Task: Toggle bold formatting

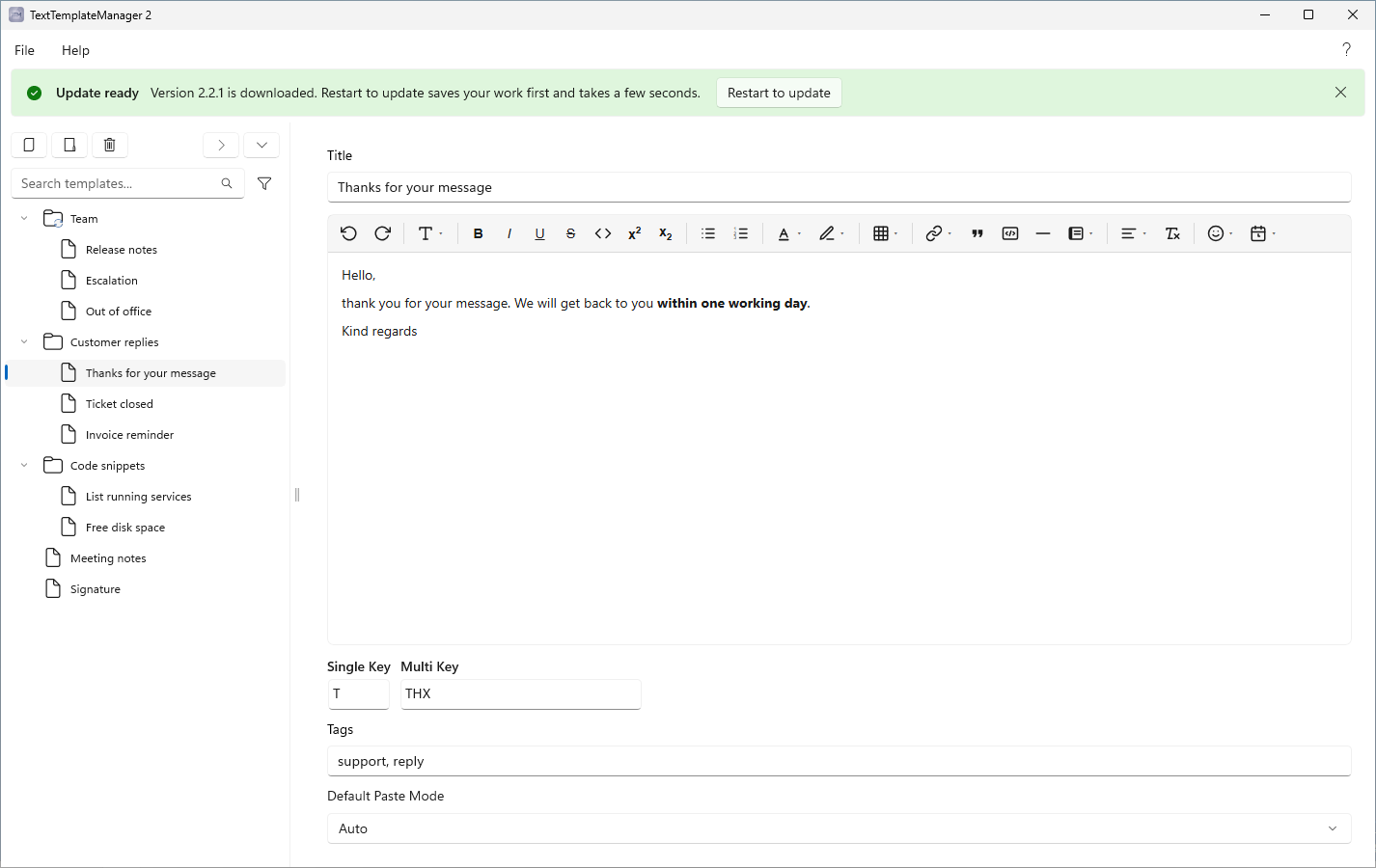Action: click(x=478, y=233)
